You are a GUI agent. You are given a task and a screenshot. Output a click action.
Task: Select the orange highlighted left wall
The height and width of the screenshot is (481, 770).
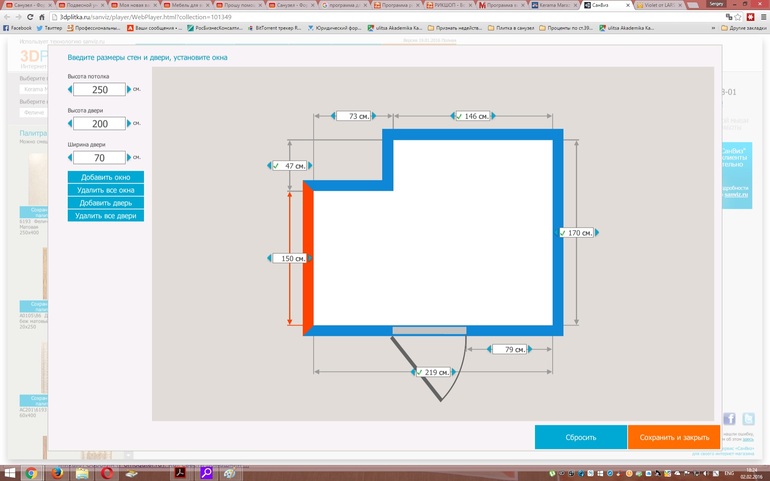308,258
